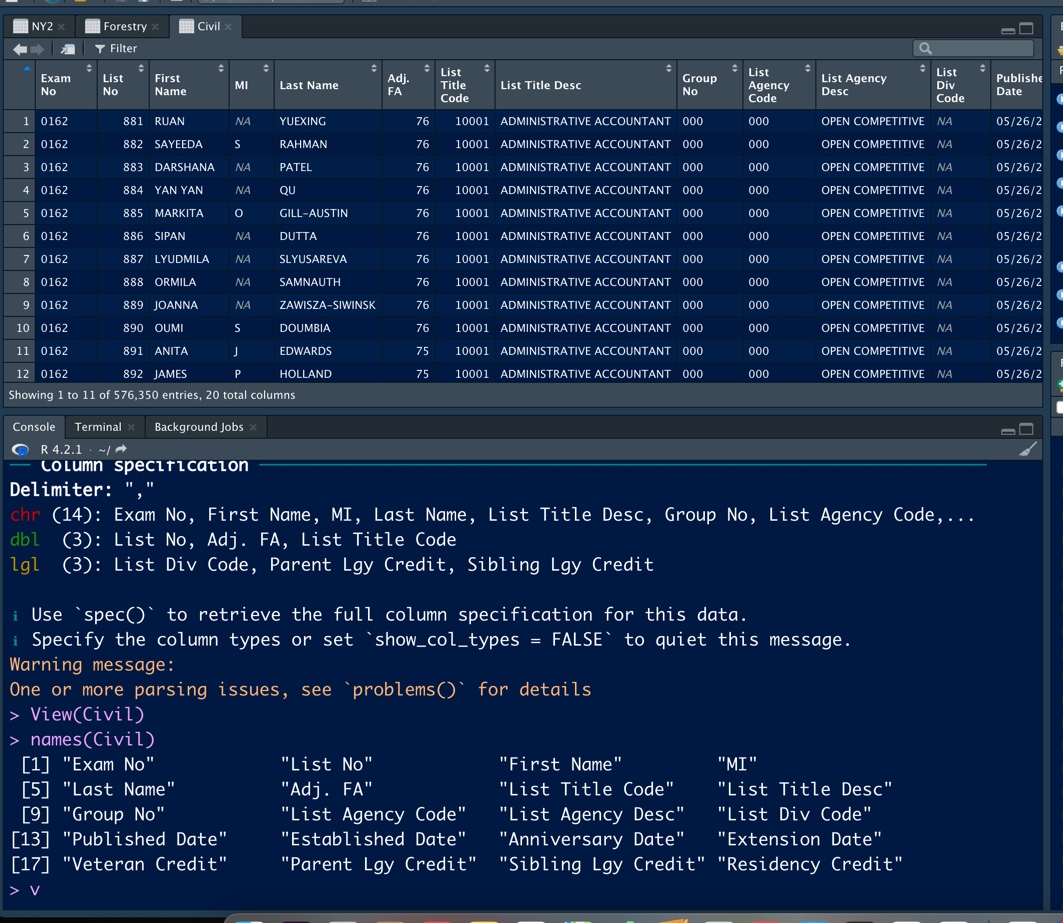Minimize the data viewer pane
Image resolution: width=1063 pixels, height=923 pixels.
(x=1008, y=29)
